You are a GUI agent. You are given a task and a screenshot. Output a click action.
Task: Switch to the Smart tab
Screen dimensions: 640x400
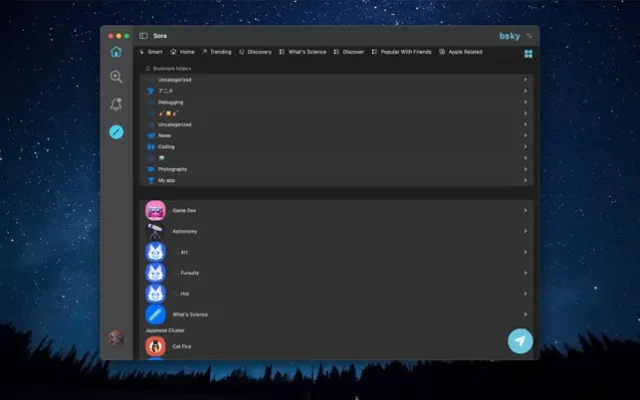click(151, 52)
